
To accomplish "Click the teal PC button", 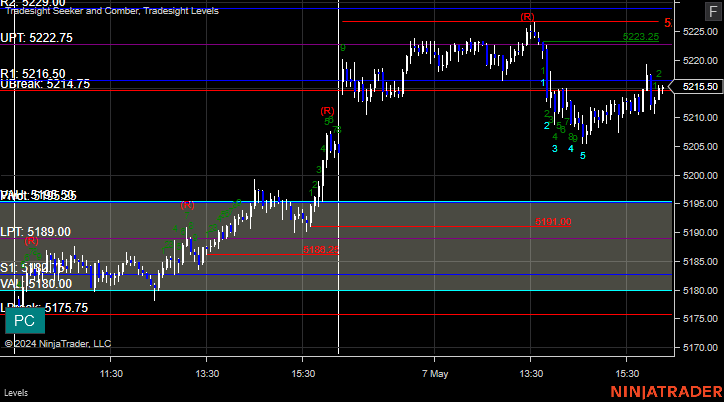I will pyautogui.click(x=25, y=321).
